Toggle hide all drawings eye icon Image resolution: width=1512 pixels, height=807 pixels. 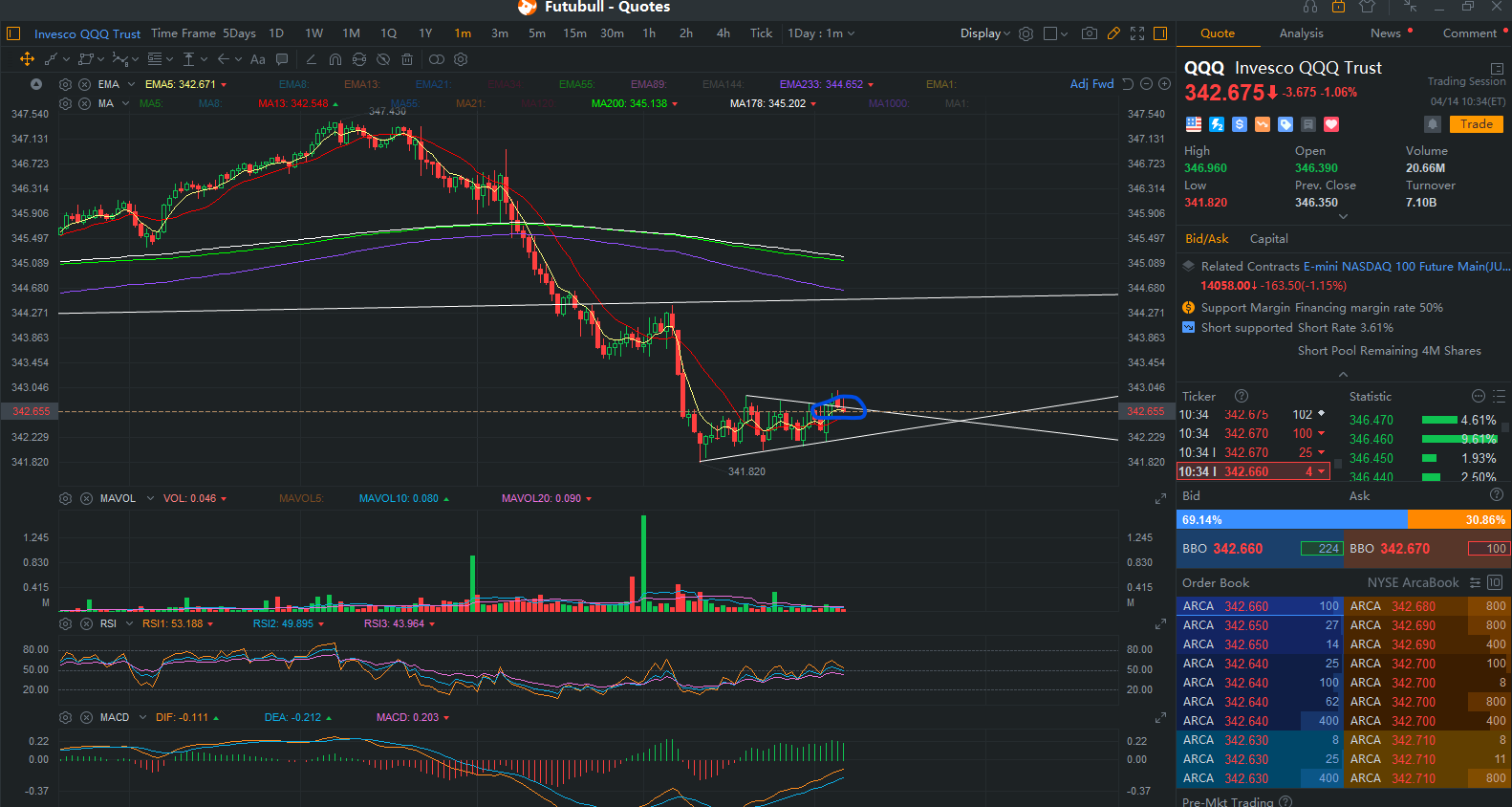(x=383, y=59)
